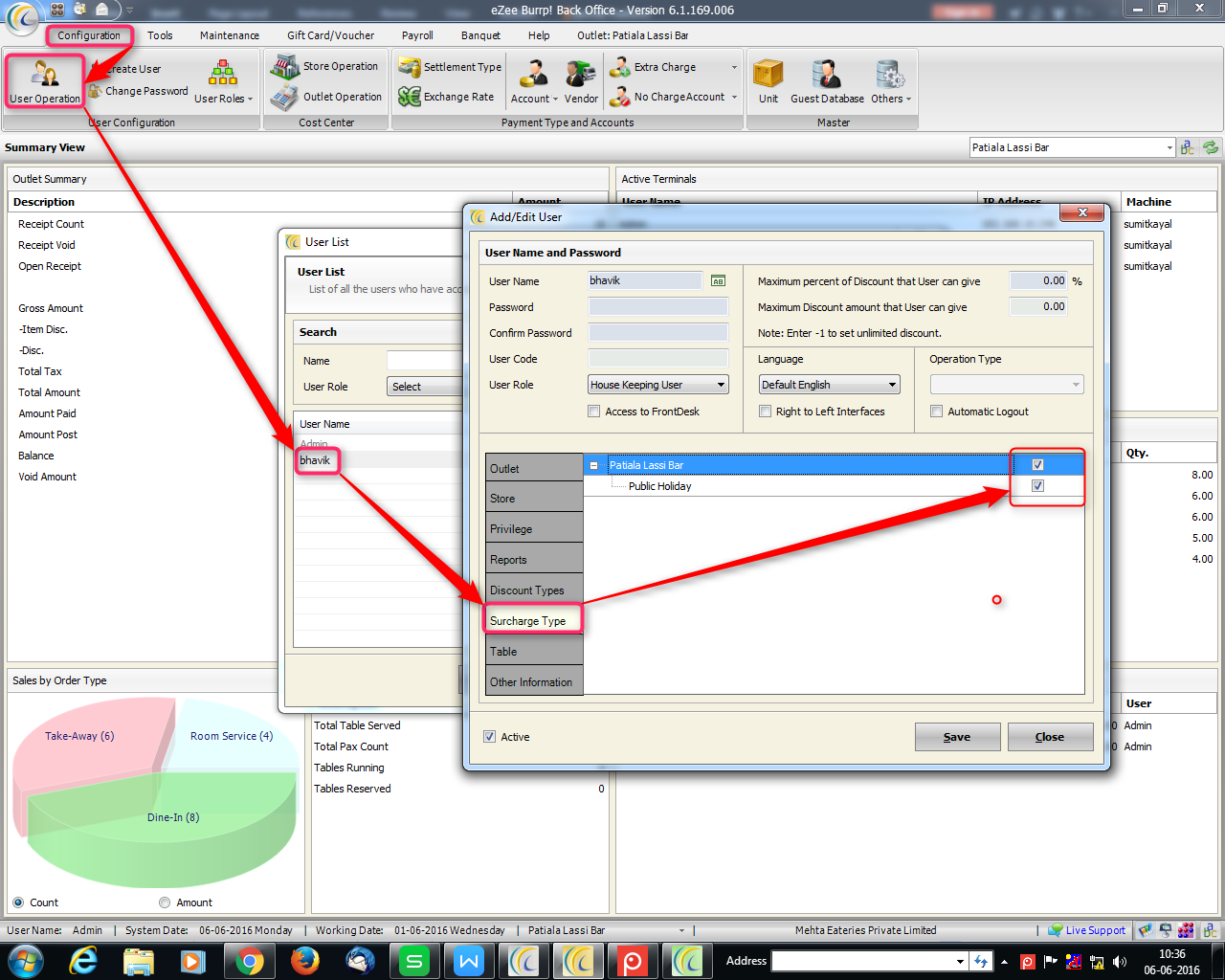The image size is (1225, 980).
Task: Click the eZee application logo button
Action: click(x=21, y=16)
